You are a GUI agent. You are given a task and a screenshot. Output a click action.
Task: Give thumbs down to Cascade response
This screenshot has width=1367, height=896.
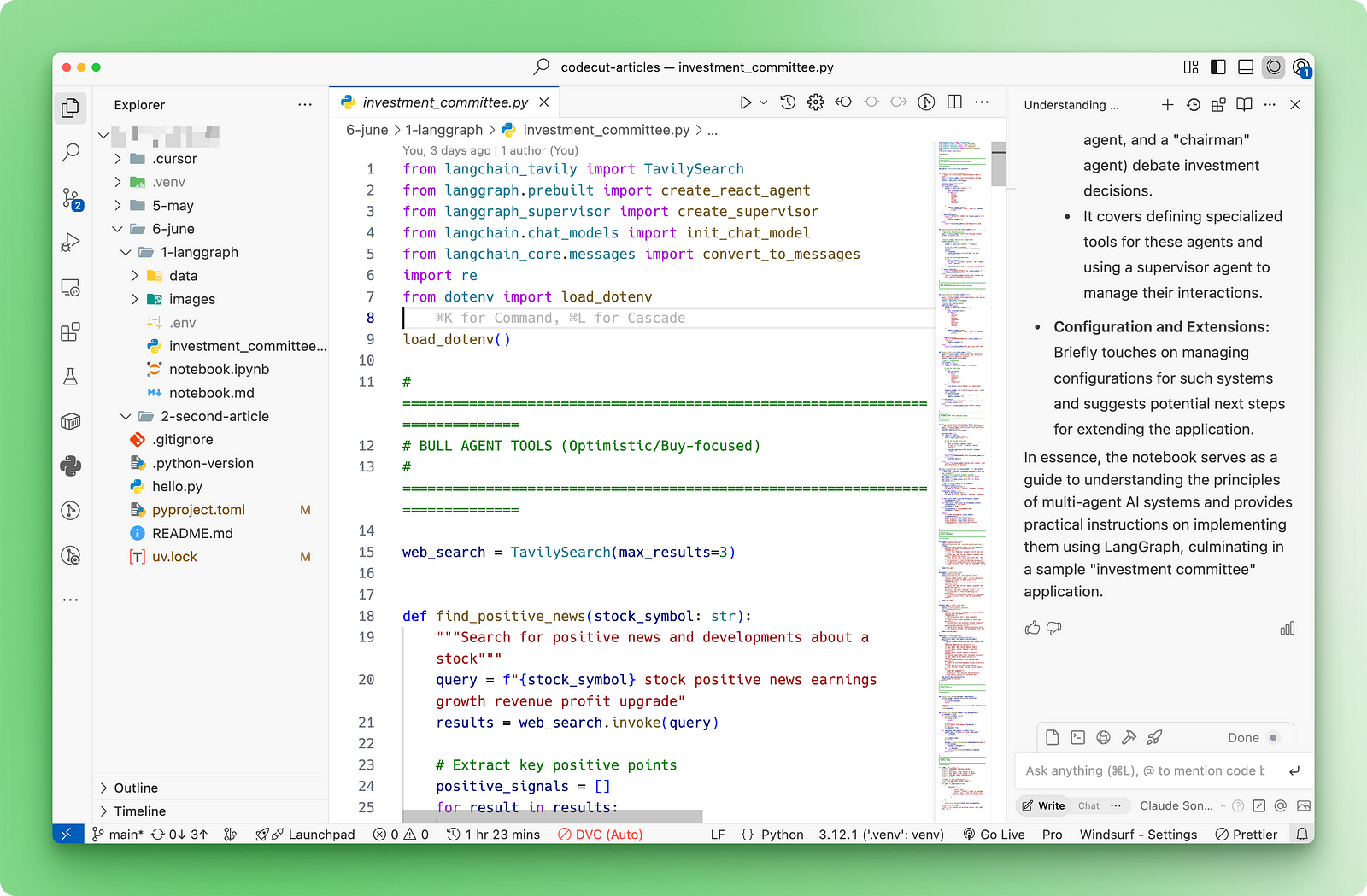point(1054,628)
